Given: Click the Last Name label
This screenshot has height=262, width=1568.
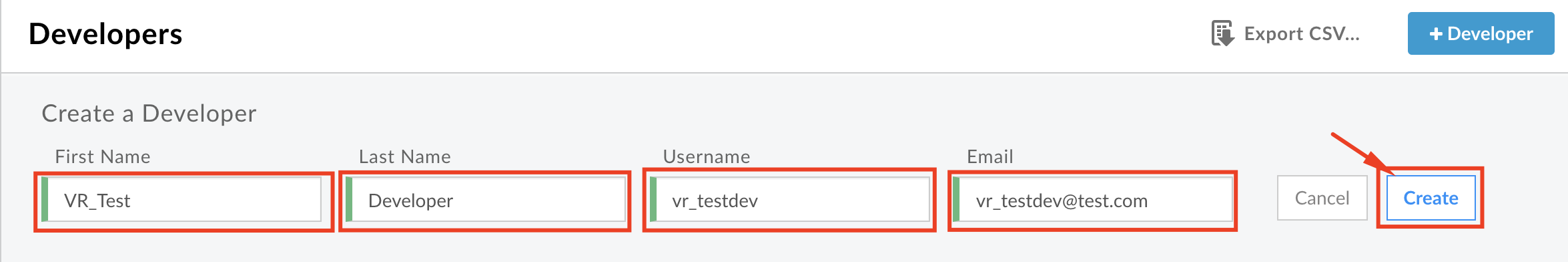Looking at the screenshot, I should 405,156.
